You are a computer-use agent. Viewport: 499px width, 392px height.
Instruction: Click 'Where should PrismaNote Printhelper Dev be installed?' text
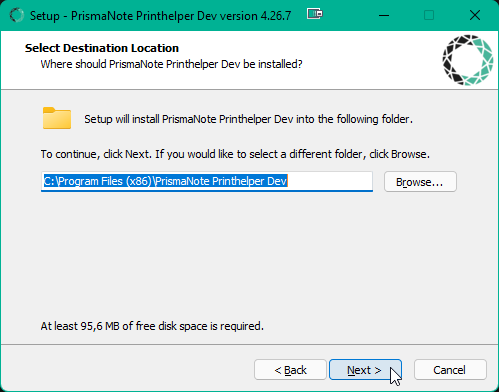point(171,64)
